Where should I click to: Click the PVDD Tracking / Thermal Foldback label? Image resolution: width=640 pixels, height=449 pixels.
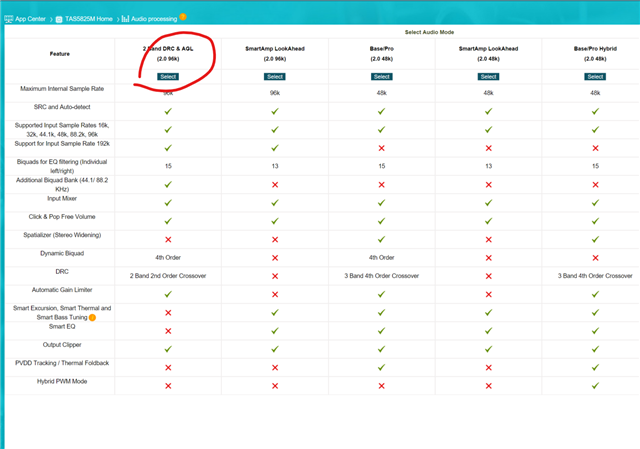coord(62,363)
